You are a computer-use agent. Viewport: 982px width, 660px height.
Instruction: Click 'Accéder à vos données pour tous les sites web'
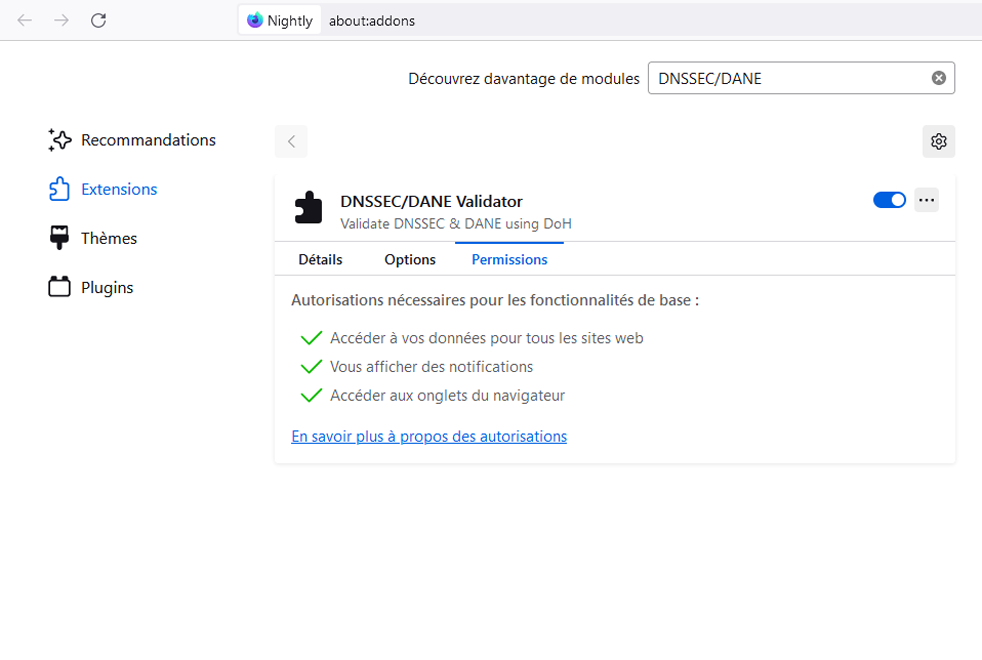pyautogui.click(x=487, y=338)
